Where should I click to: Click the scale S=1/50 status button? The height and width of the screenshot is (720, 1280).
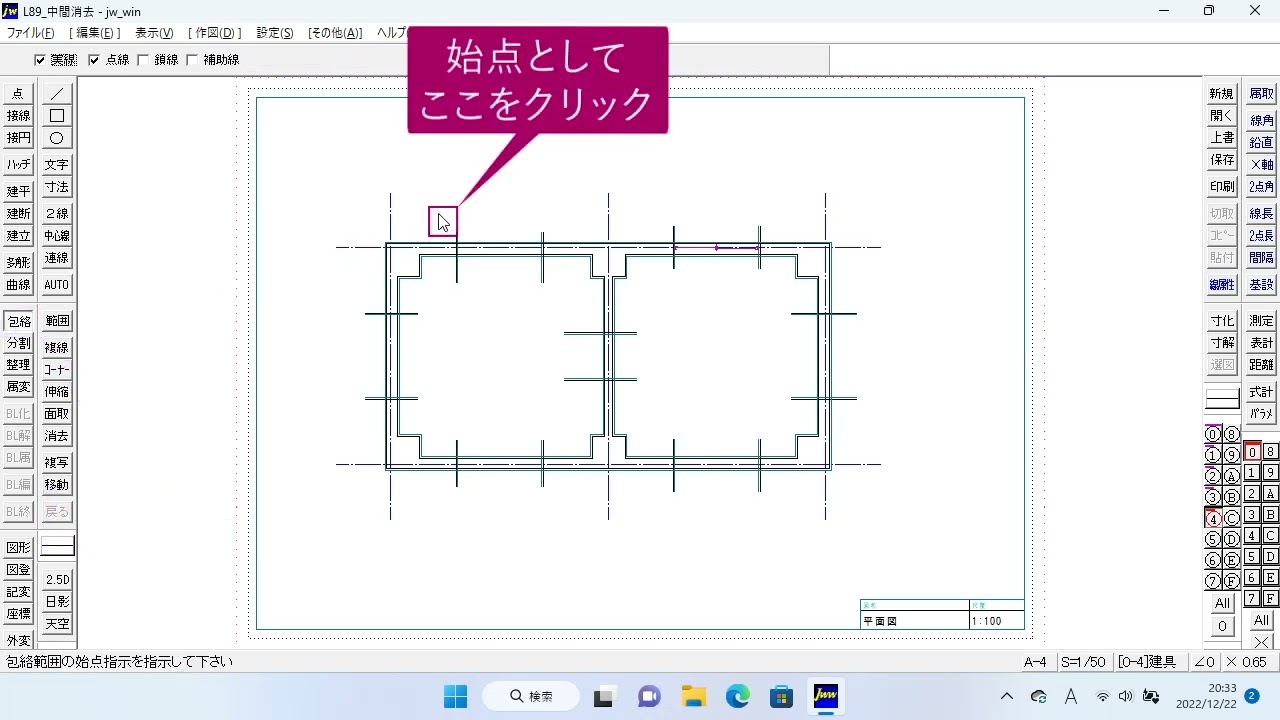tap(1084, 662)
